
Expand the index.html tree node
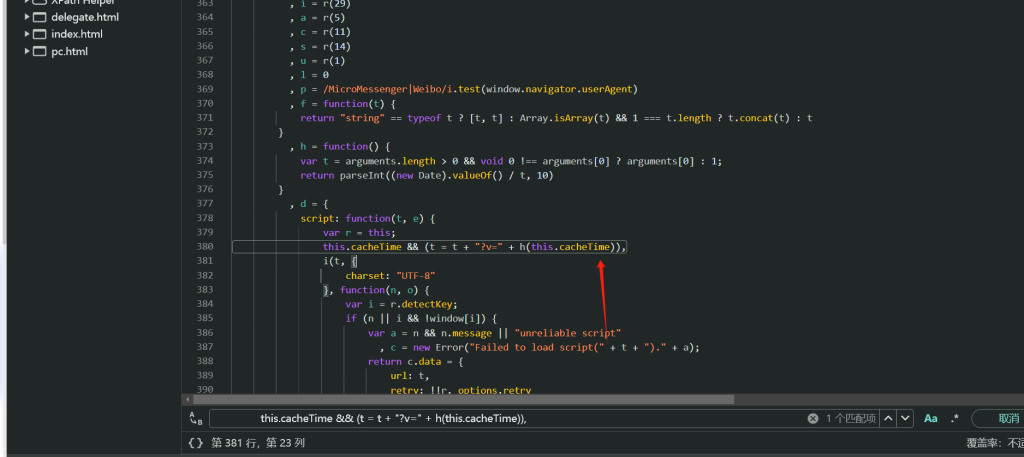[26, 34]
